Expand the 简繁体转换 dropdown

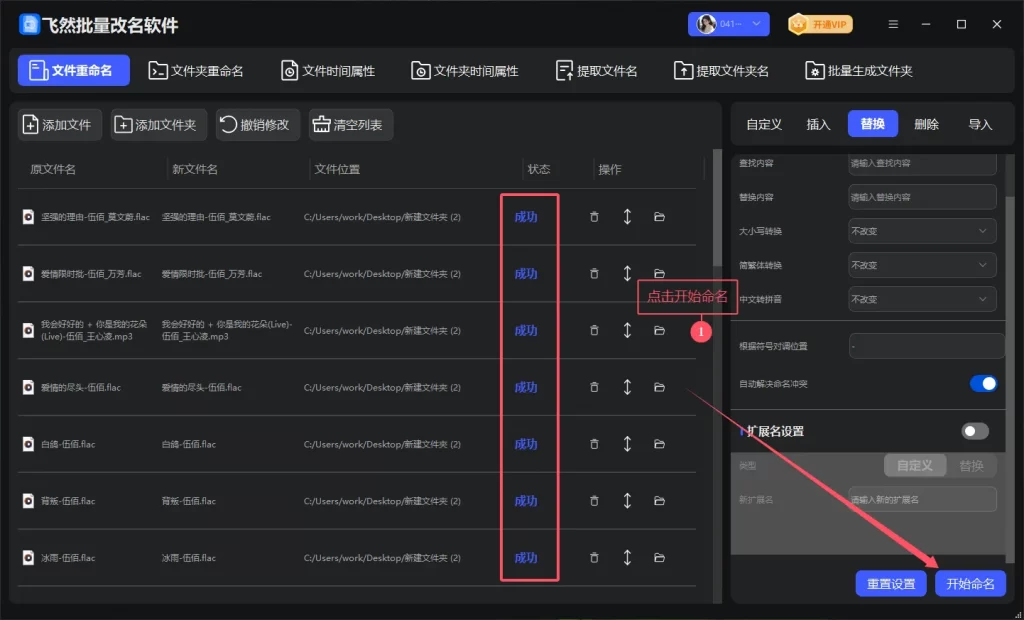click(x=921, y=265)
